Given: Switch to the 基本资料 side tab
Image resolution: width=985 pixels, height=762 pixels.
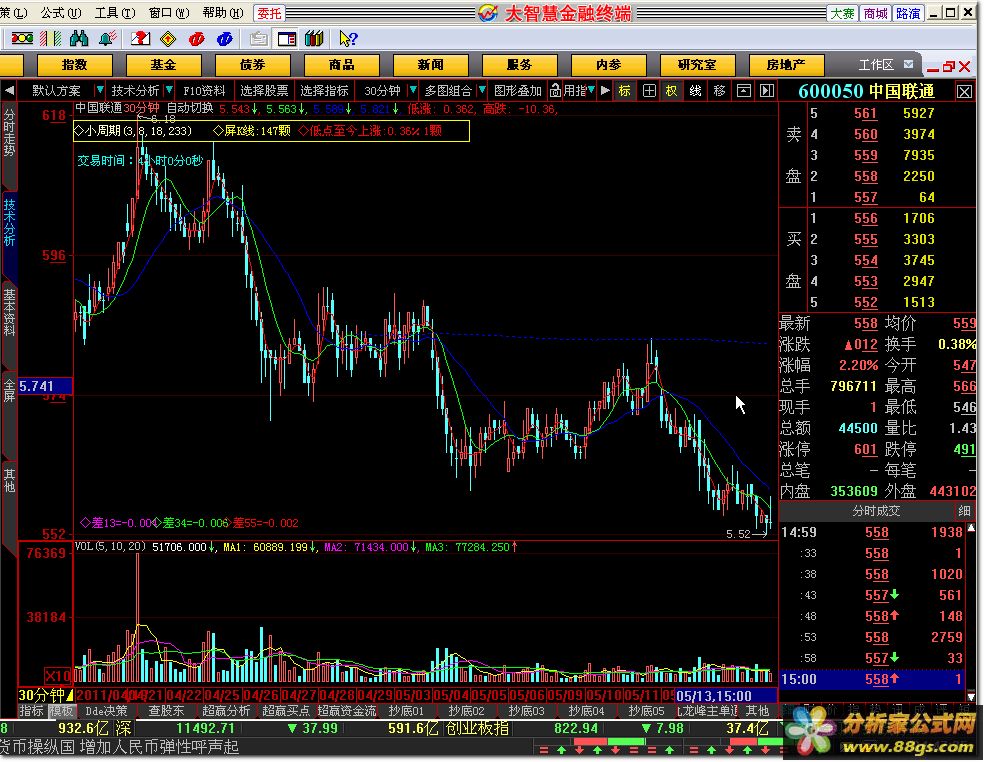Looking at the screenshot, I should coord(9,313).
